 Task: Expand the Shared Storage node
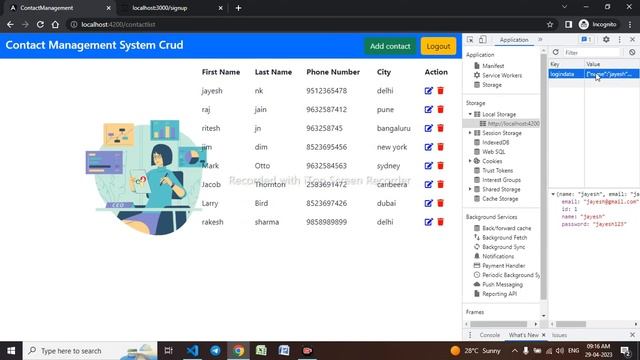[470, 189]
